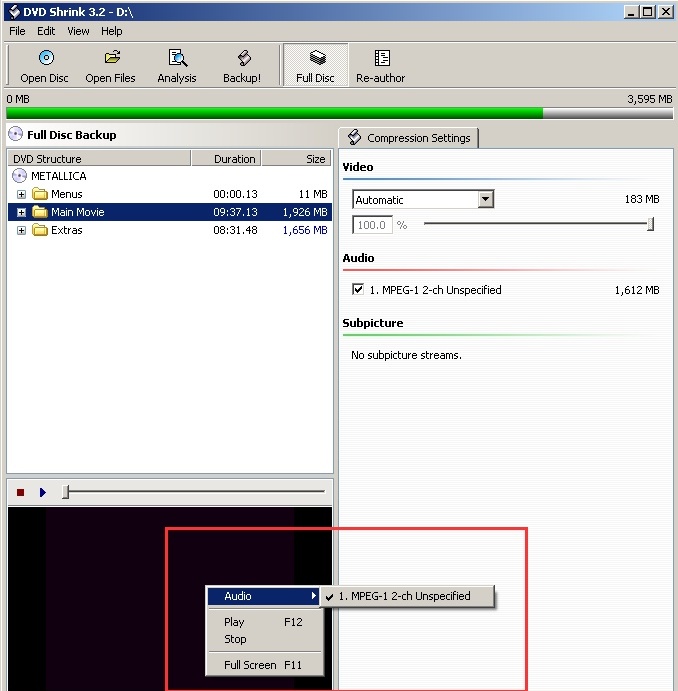Viewport: 678px width, 691px height.
Task: Expand the Extras tree node
Action: [x=21, y=230]
